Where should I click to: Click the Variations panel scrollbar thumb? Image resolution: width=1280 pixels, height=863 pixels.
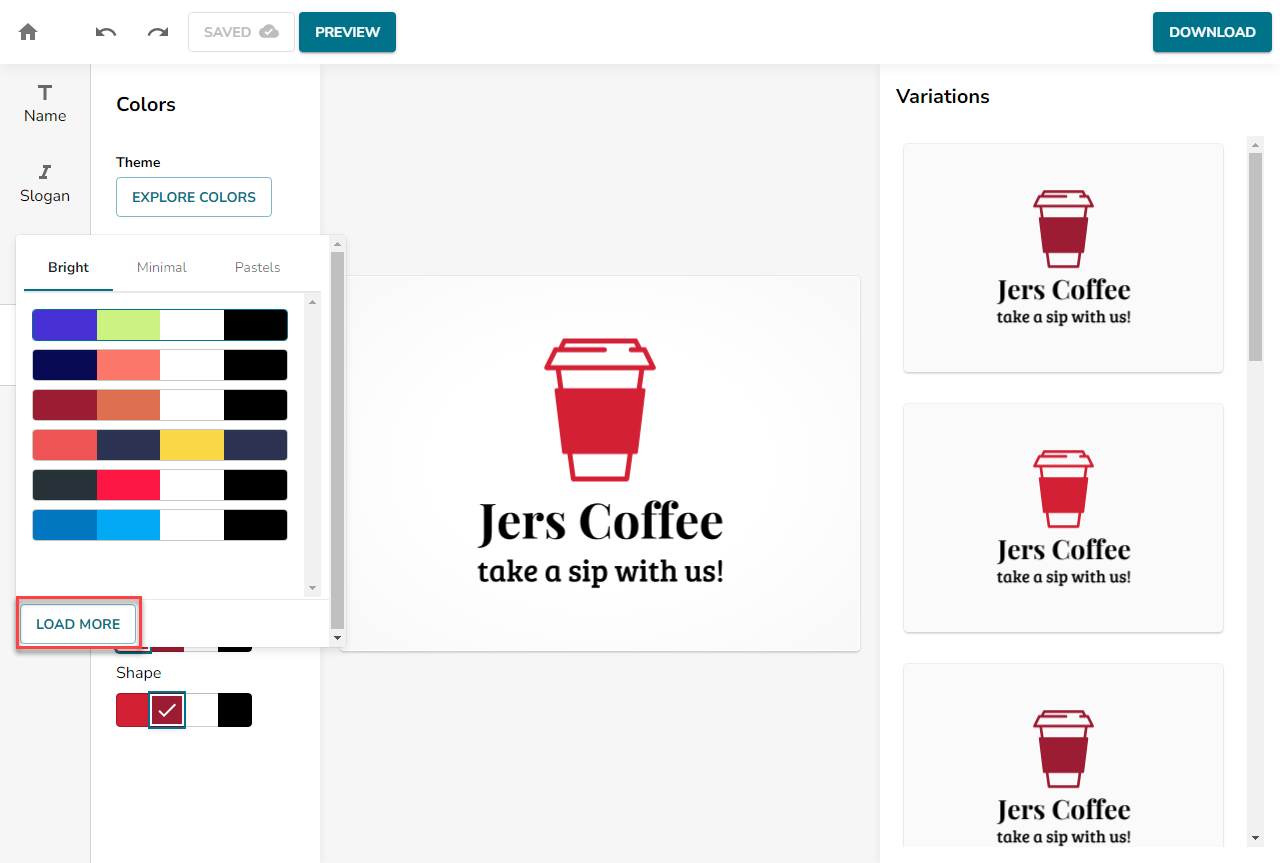(x=1256, y=257)
